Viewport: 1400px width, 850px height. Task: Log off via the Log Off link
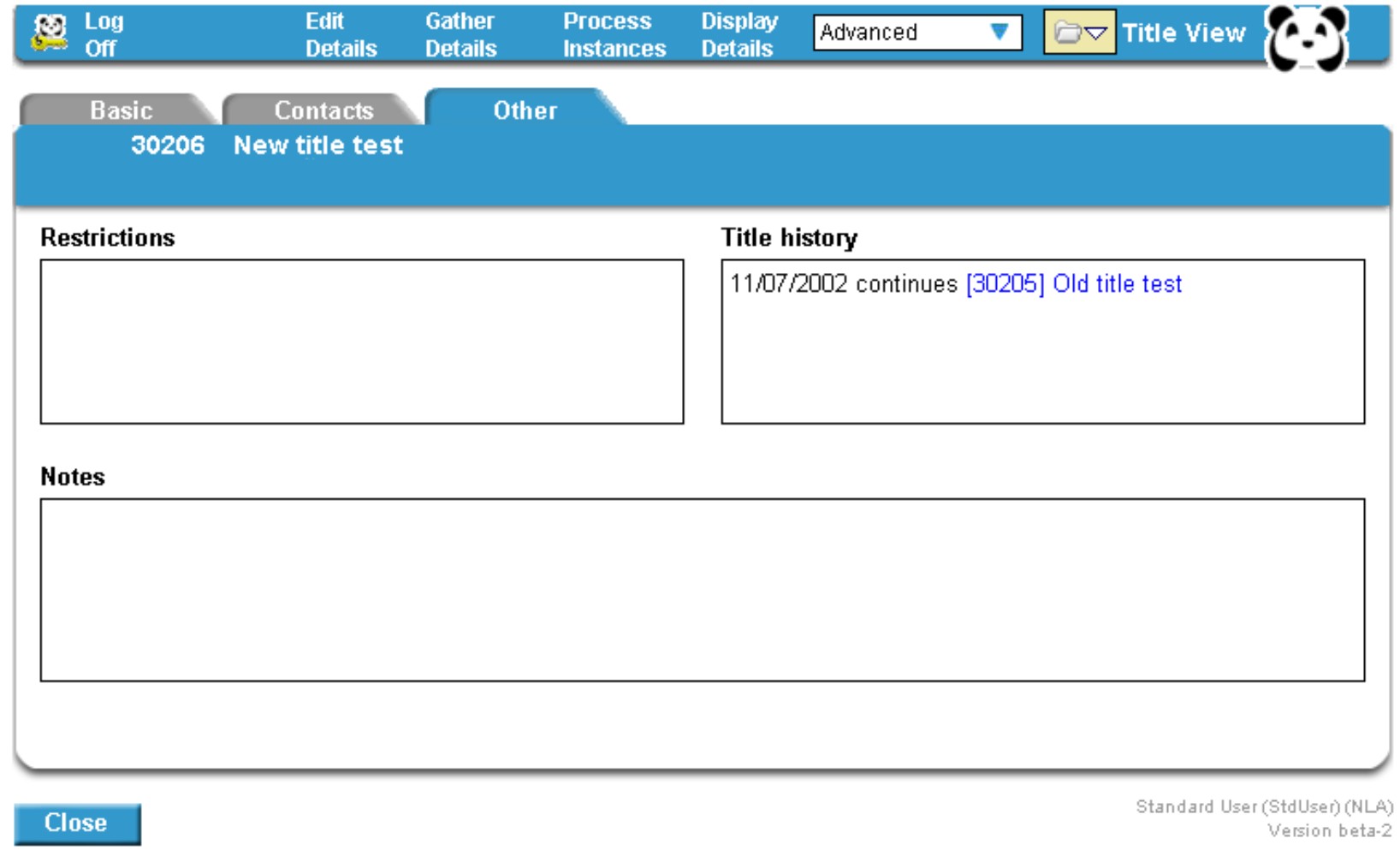[104, 34]
